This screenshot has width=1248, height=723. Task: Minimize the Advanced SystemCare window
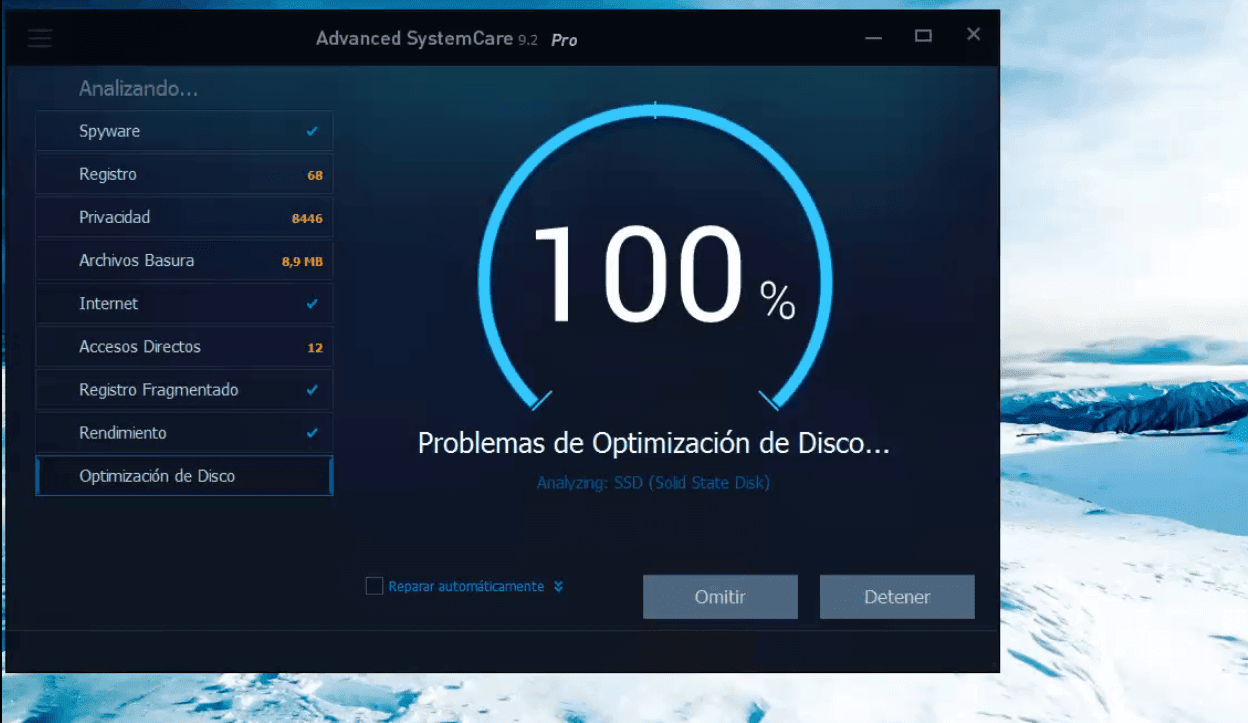click(874, 36)
